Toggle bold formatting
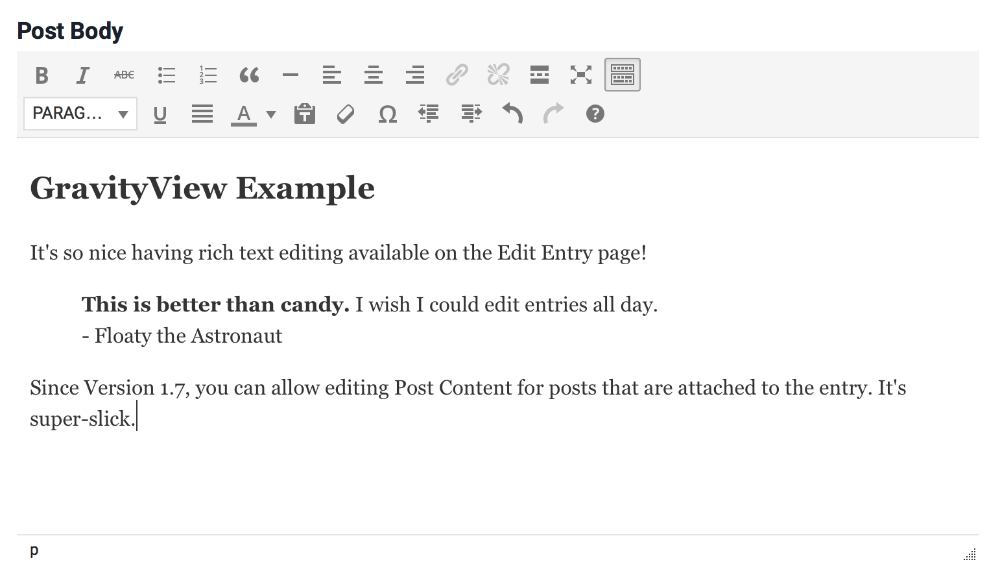This screenshot has width=1000, height=575. [41, 75]
